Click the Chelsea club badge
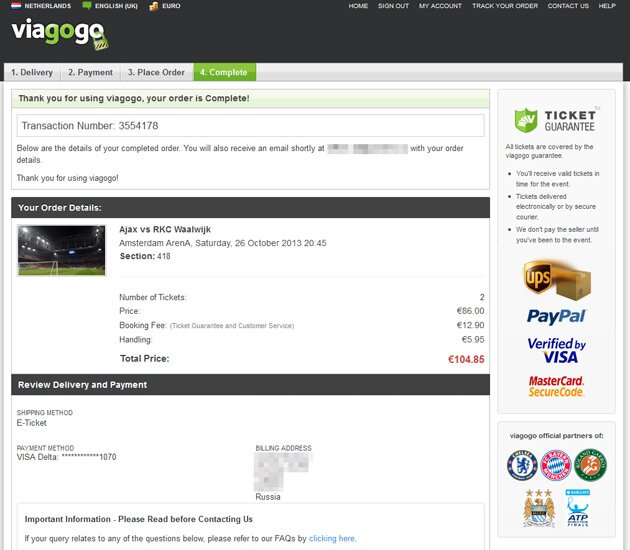 [x=522, y=465]
